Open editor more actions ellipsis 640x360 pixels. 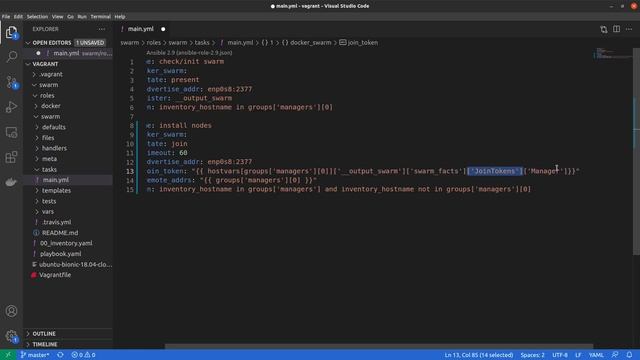629,29
